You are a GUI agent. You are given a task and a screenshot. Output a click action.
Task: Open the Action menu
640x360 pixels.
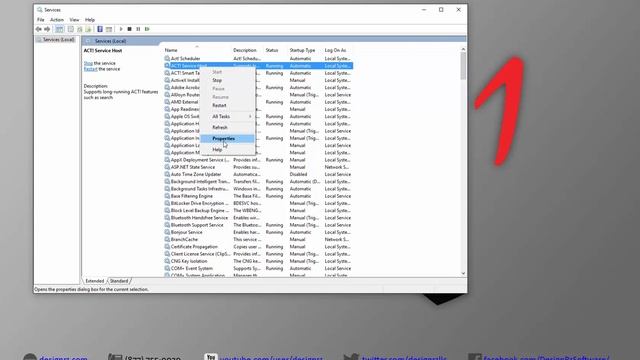tap(57, 20)
